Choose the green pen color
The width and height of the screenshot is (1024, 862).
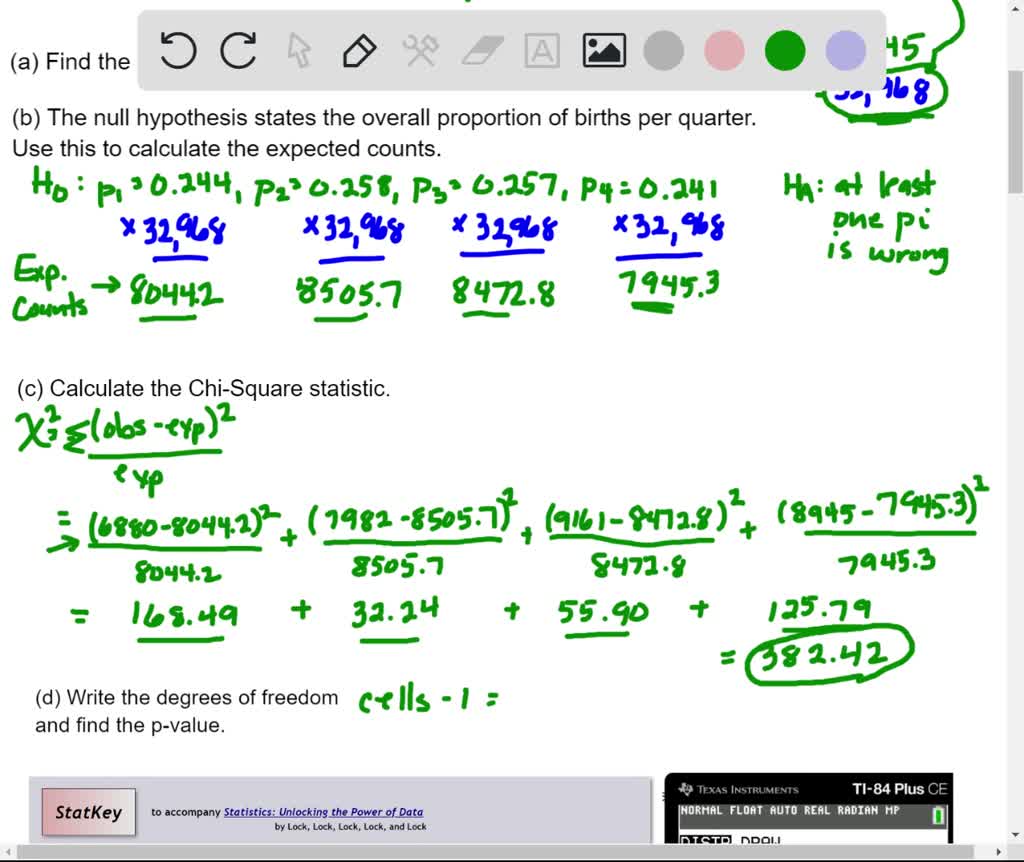click(x=785, y=51)
